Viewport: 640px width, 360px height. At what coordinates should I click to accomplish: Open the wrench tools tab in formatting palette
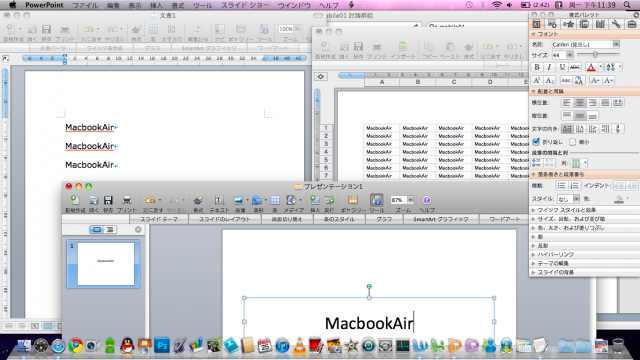click(x=616, y=24)
